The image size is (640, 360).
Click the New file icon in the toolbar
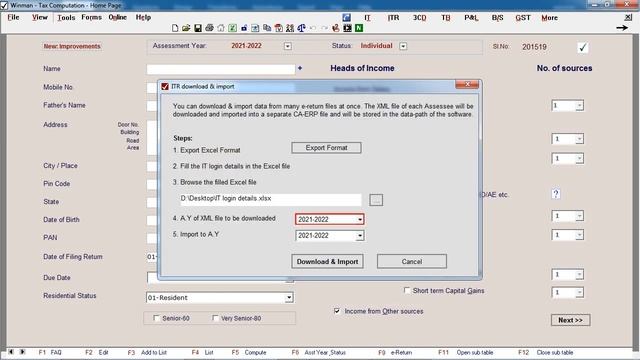point(175,28)
